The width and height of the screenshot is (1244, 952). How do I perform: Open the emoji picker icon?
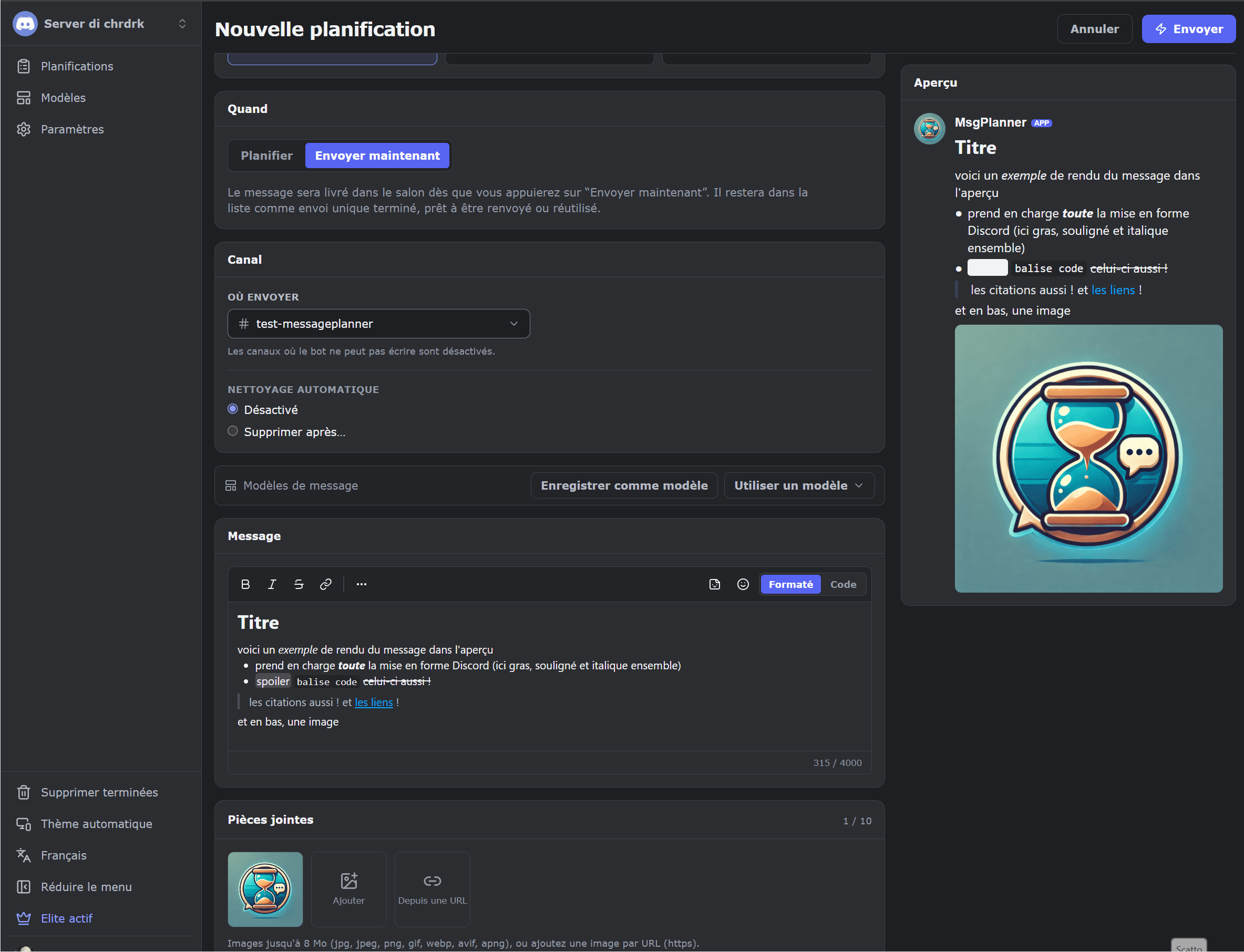pos(743,584)
